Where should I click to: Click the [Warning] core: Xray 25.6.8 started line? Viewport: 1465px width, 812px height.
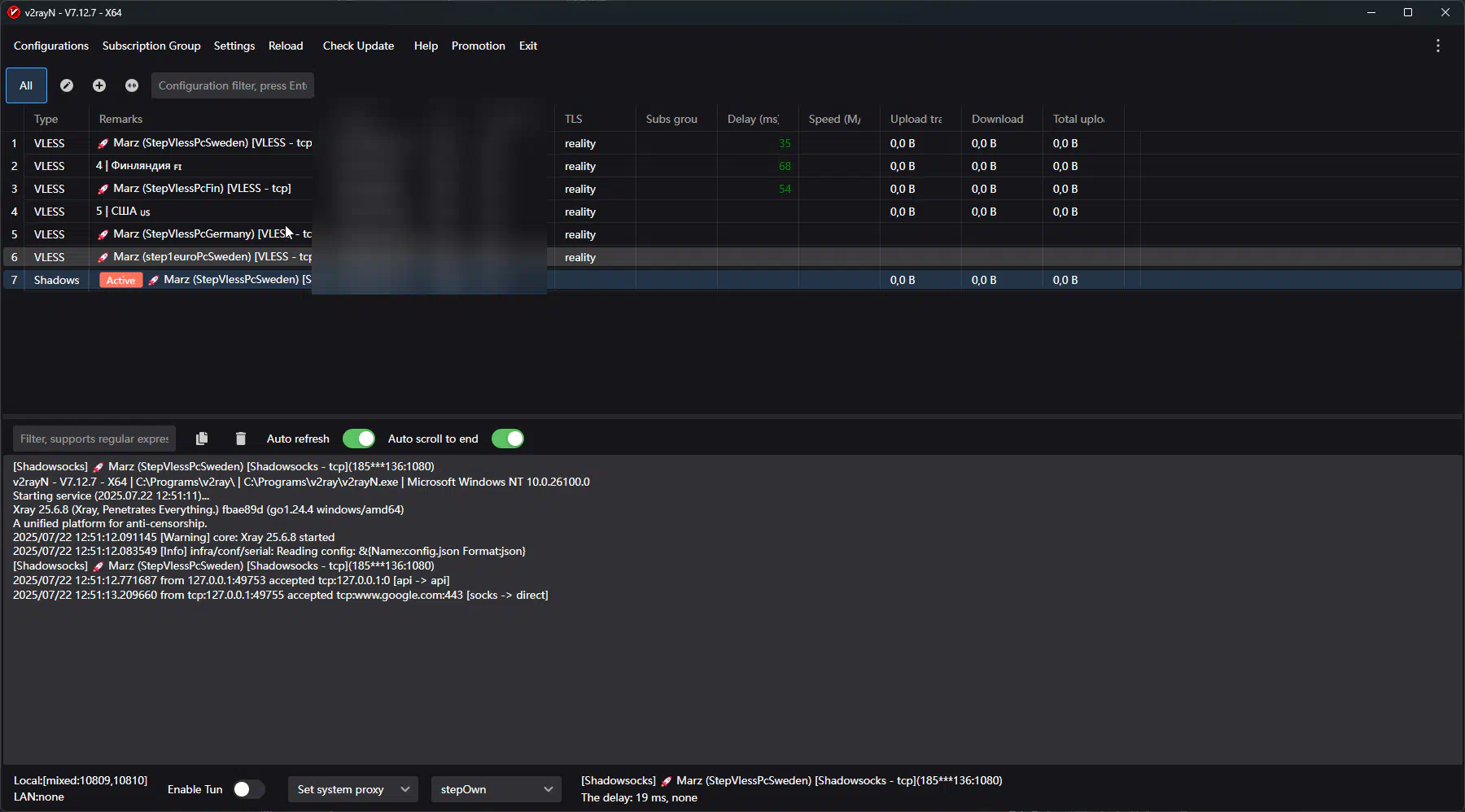[x=173, y=537]
